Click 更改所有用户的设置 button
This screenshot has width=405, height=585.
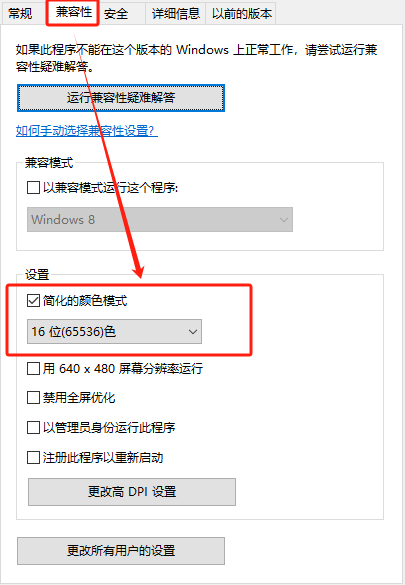(x=121, y=551)
